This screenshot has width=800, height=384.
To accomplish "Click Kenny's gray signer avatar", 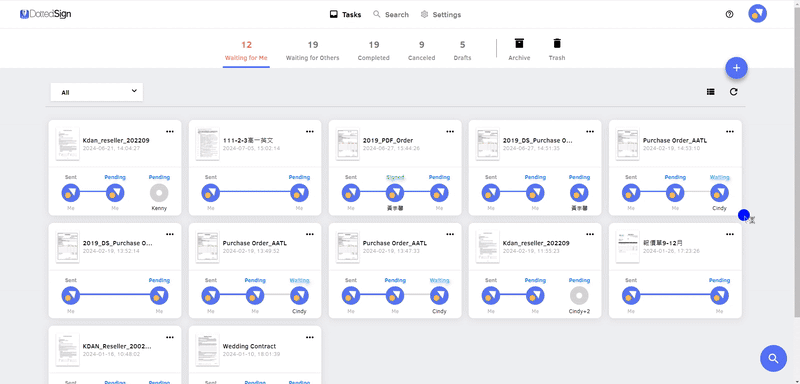I will pos(159,193).
